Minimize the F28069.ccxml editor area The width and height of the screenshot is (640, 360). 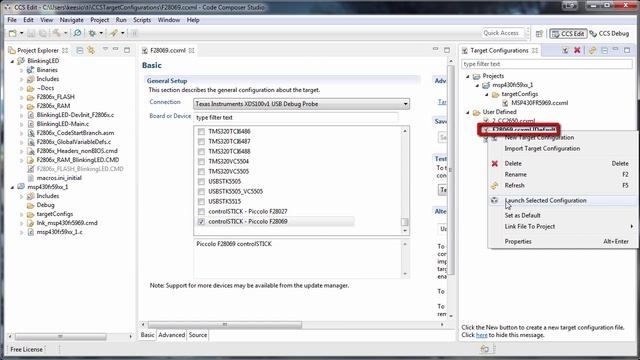[x=436, y=49]
